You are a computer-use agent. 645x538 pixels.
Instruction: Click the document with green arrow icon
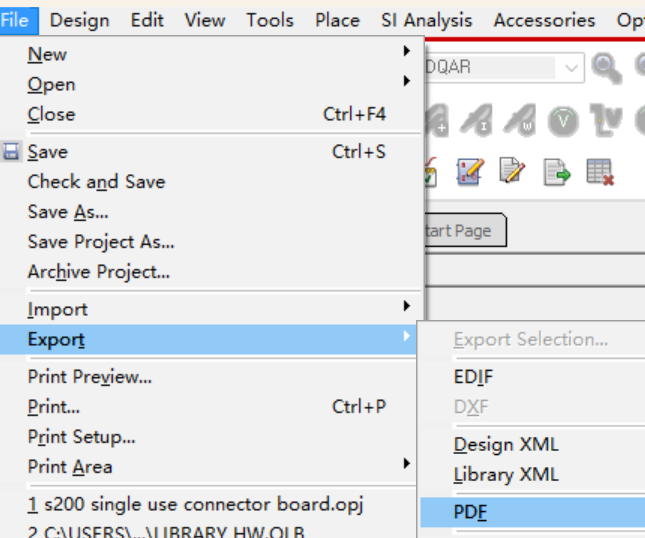pyautogui.click(x=557, y=172)
